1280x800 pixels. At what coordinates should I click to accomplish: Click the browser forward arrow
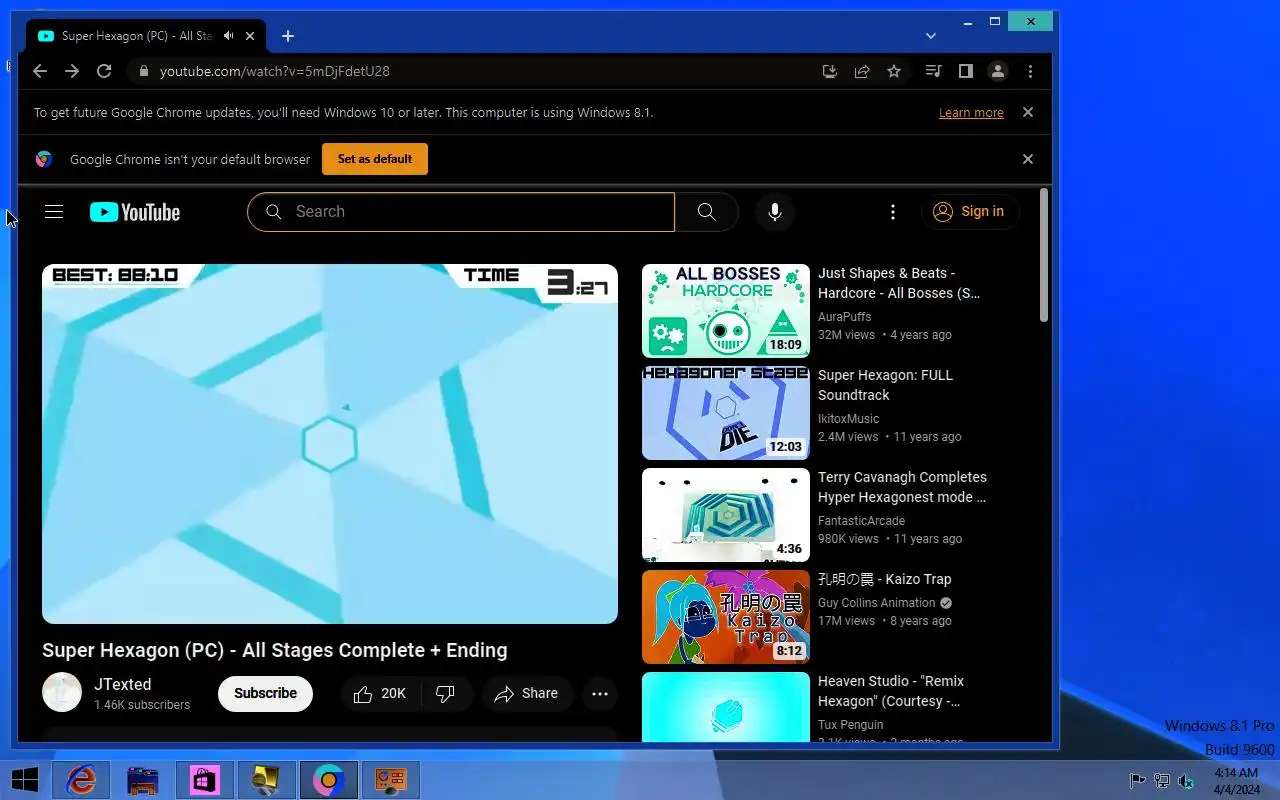click(x=72, y=71)
